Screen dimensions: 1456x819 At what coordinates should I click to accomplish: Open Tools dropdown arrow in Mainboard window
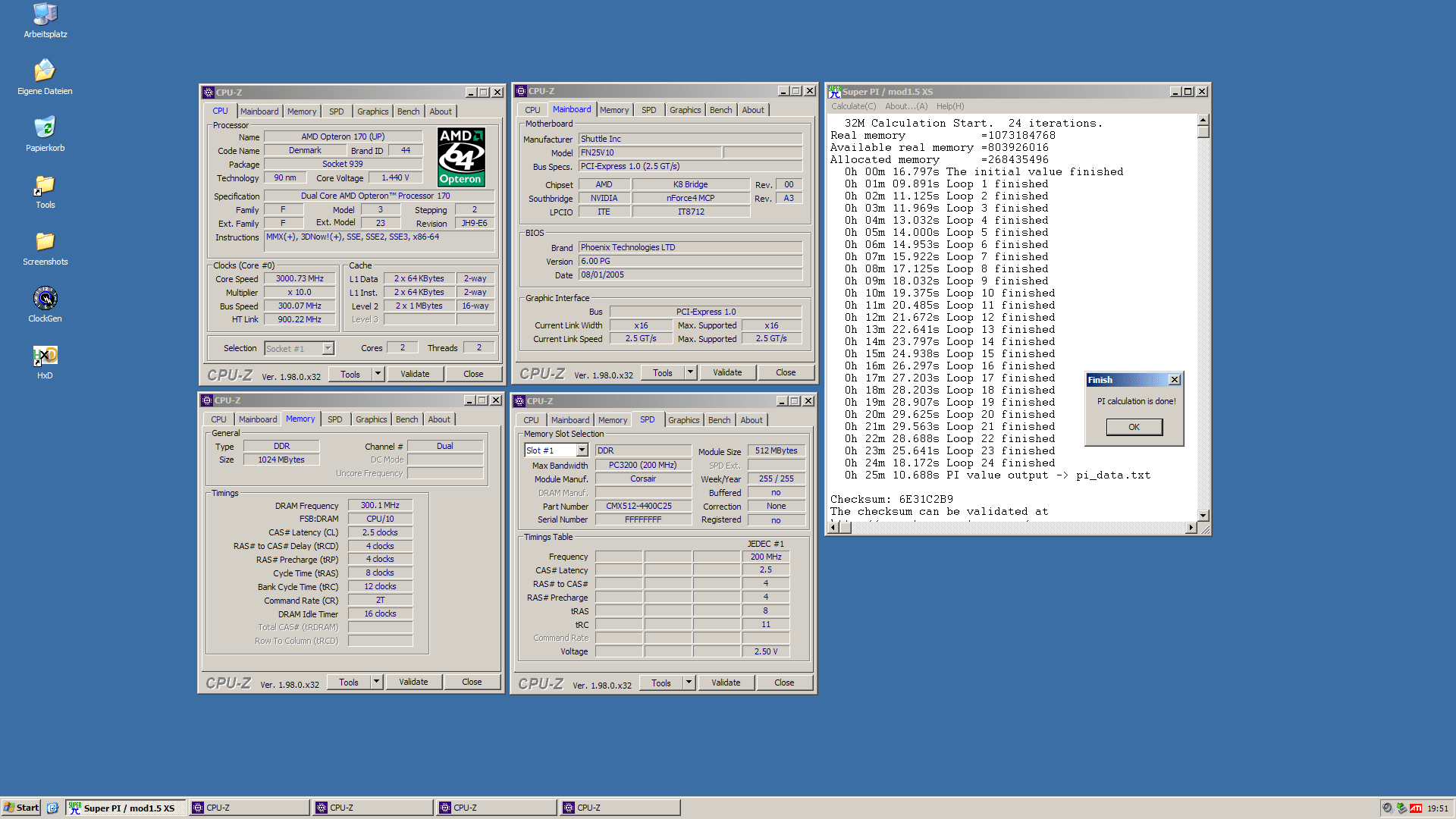point(690,372)
